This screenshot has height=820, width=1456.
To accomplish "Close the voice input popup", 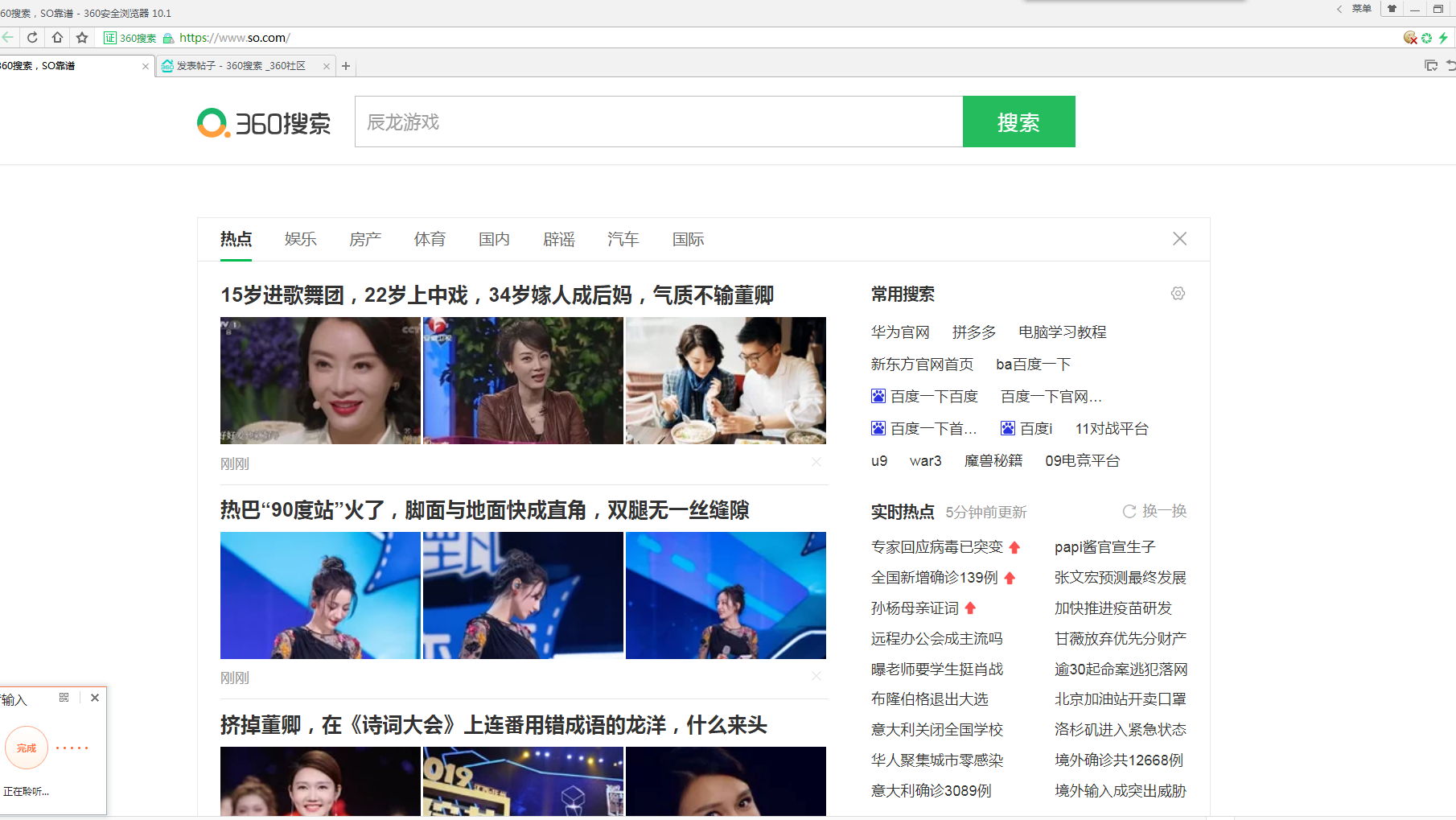I will tap(95, 698).
